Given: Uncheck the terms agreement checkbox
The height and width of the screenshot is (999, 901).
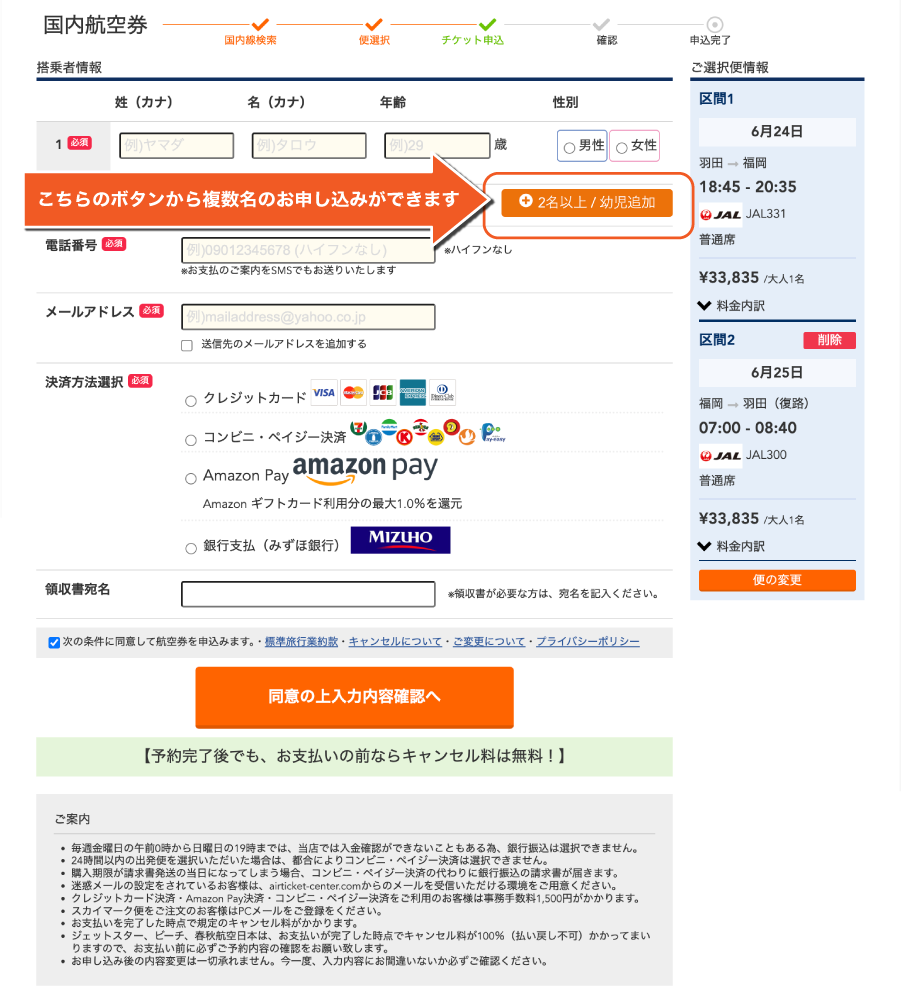Looking at the screenshot, I should [x=54, y=642].
